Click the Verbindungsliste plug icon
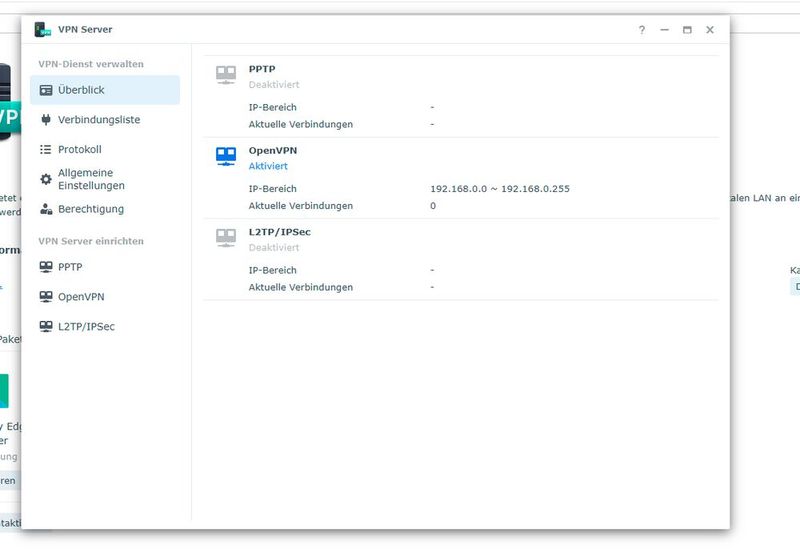Screen dimensions: 800x549 coord(46,120)
